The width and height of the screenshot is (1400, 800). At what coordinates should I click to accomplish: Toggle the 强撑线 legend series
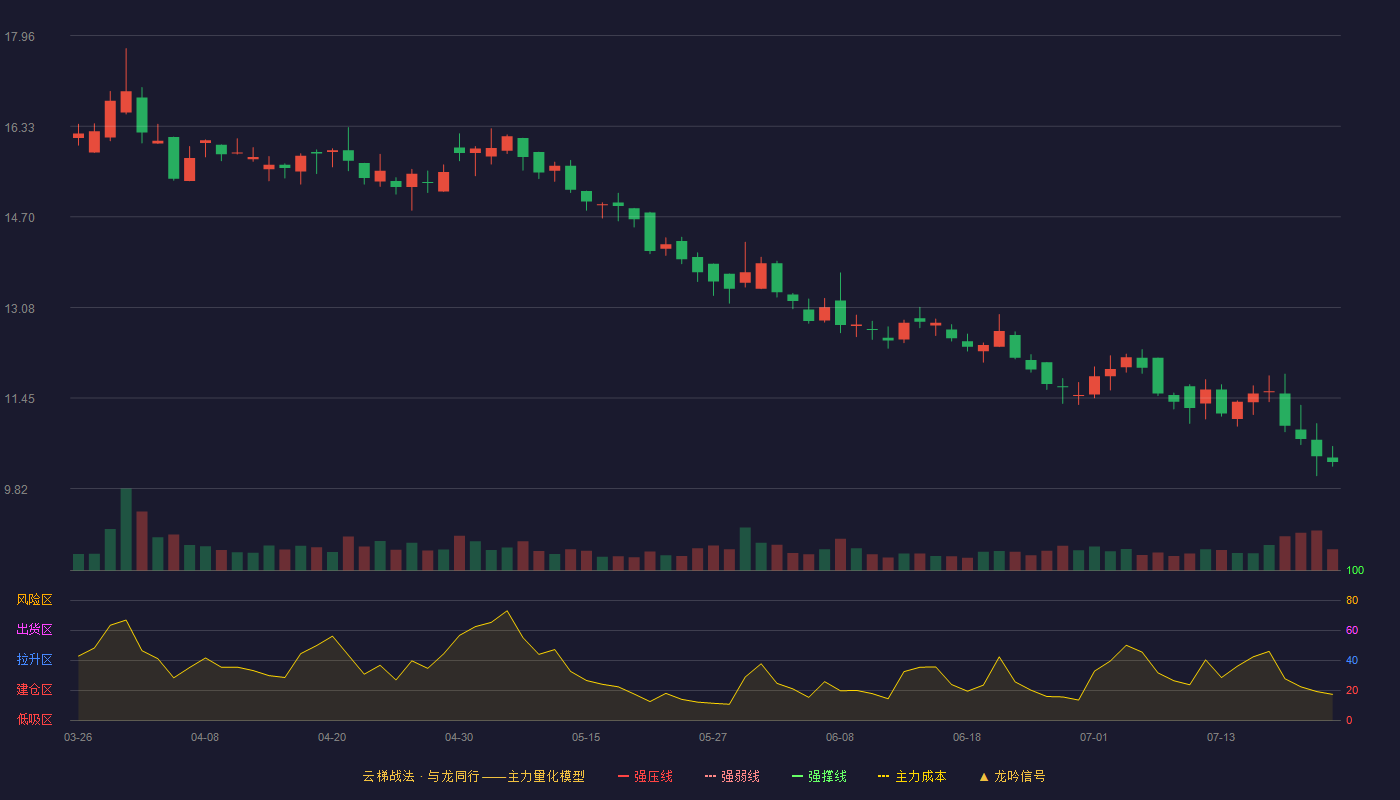pos(819,776)
